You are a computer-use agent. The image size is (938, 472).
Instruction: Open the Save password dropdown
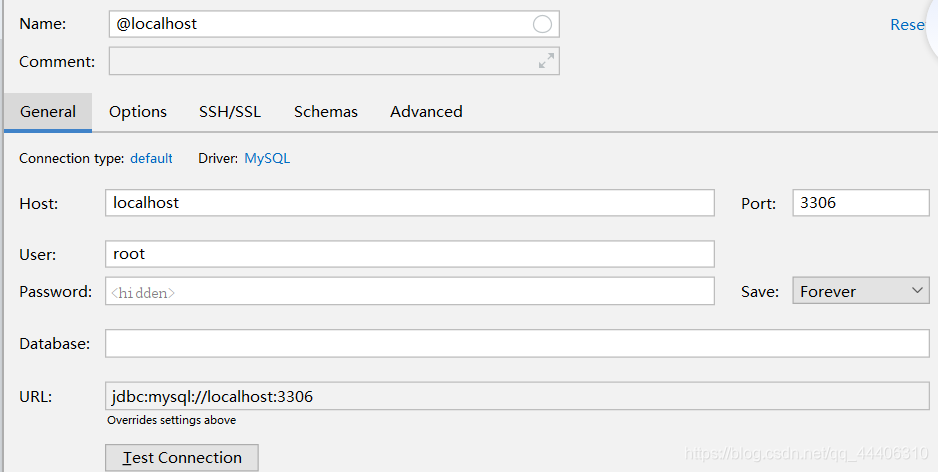point(861,292)
